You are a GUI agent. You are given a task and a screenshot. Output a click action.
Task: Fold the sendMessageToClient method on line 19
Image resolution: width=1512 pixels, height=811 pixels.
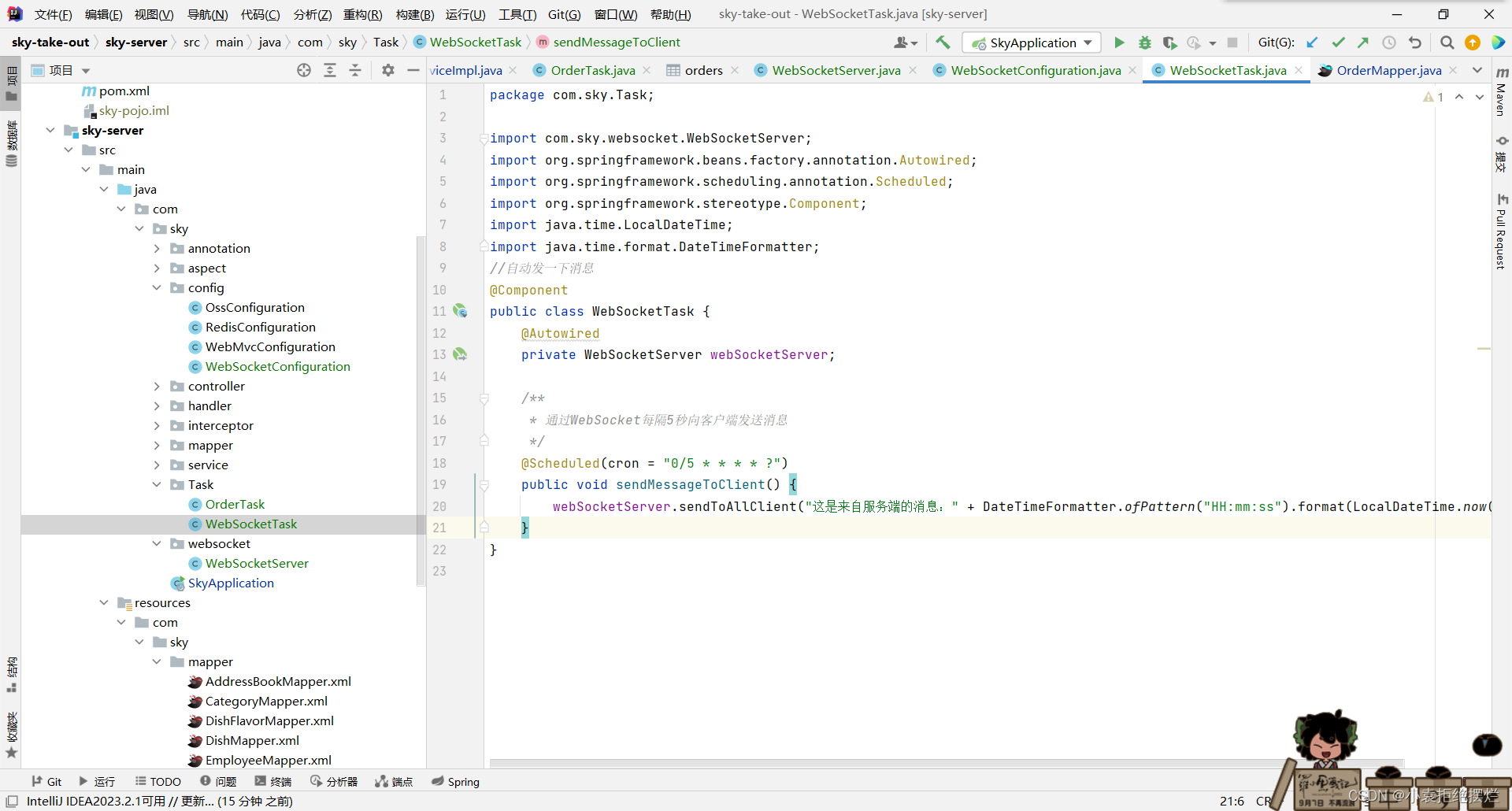pyautogui.click(x=484, y=485)
